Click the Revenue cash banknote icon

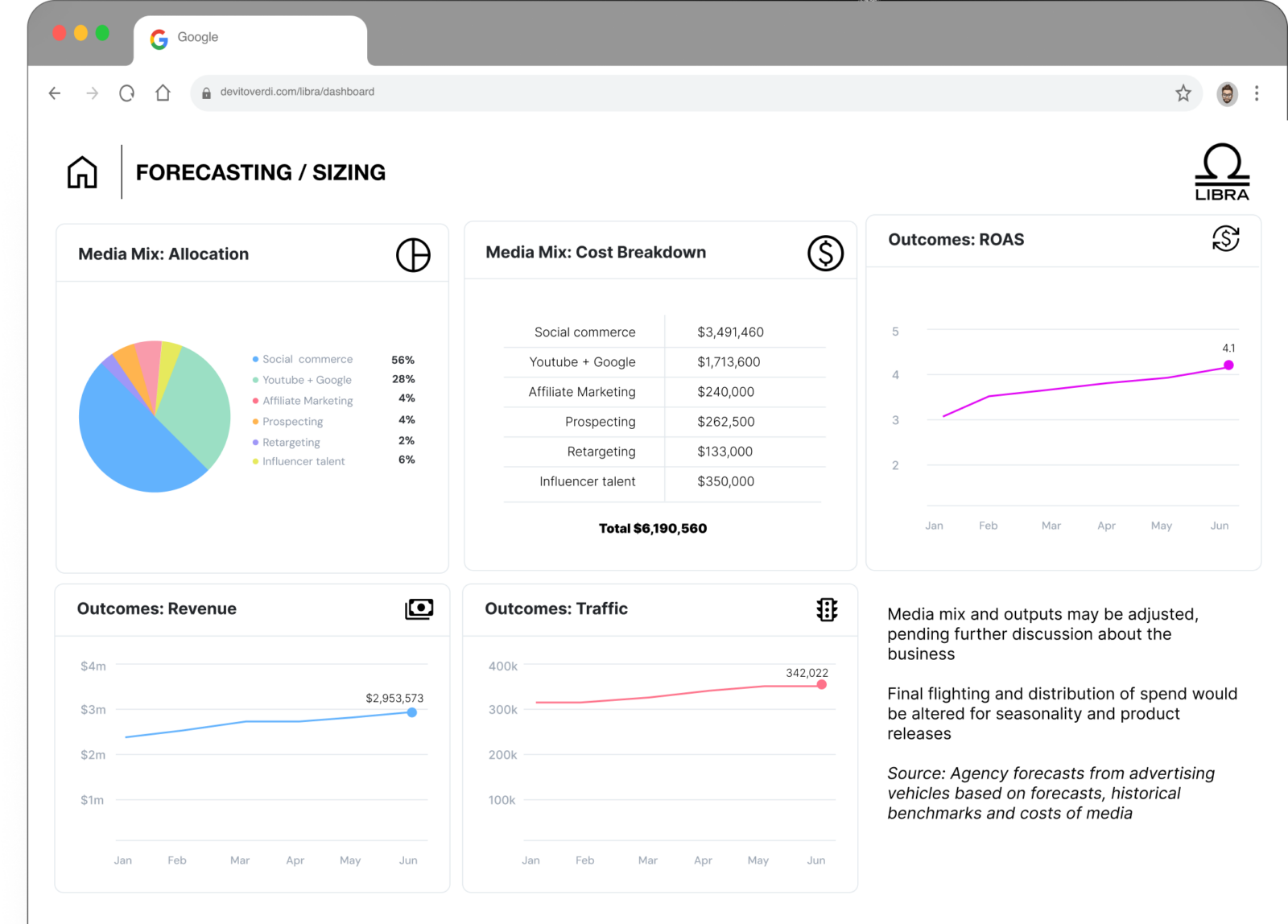pos(419,609)
